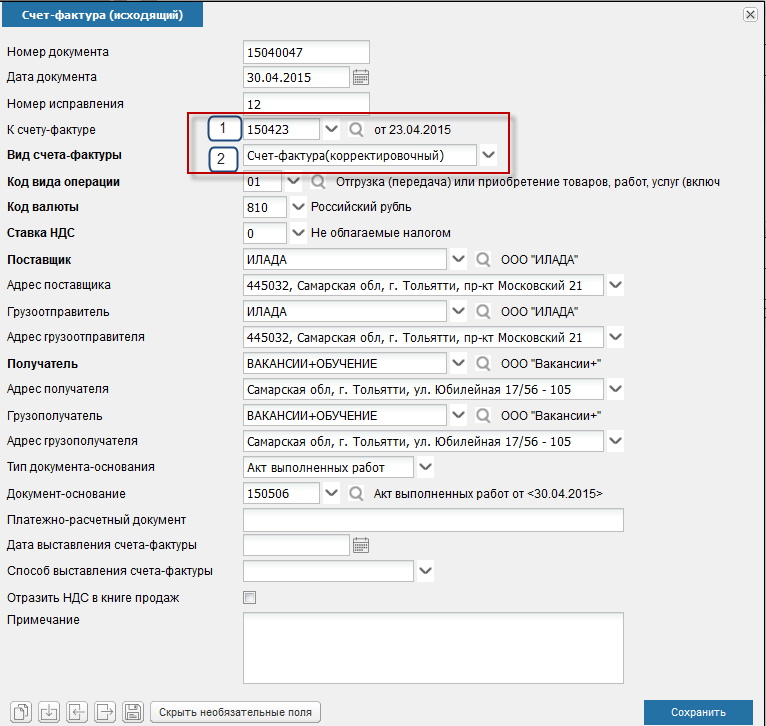
Task: Click Поставщик field ИЛАДА
Action: click(x=345, y=259)
